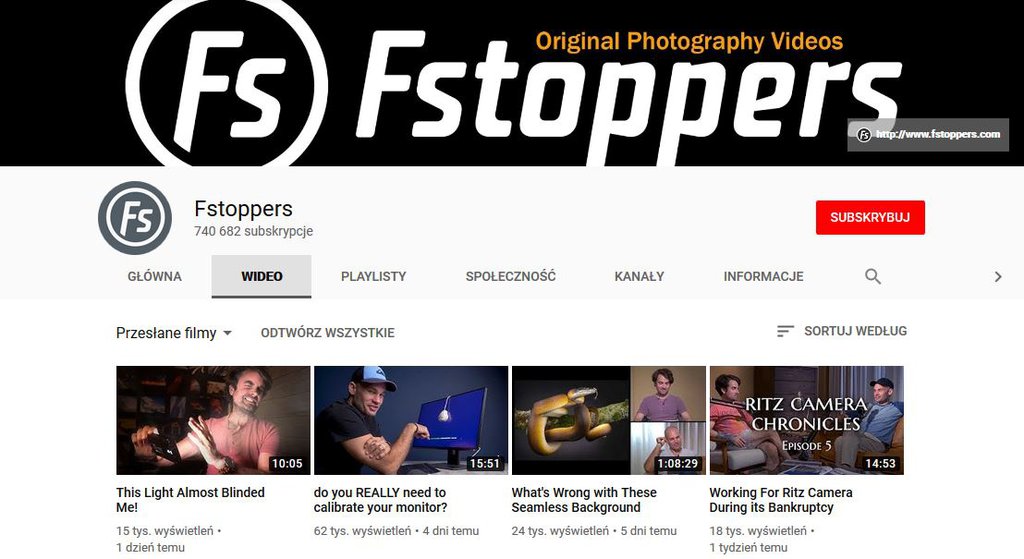Click the channel search magnifier icon
This screenshot has height=559, width=1024.
click(872, 276)
